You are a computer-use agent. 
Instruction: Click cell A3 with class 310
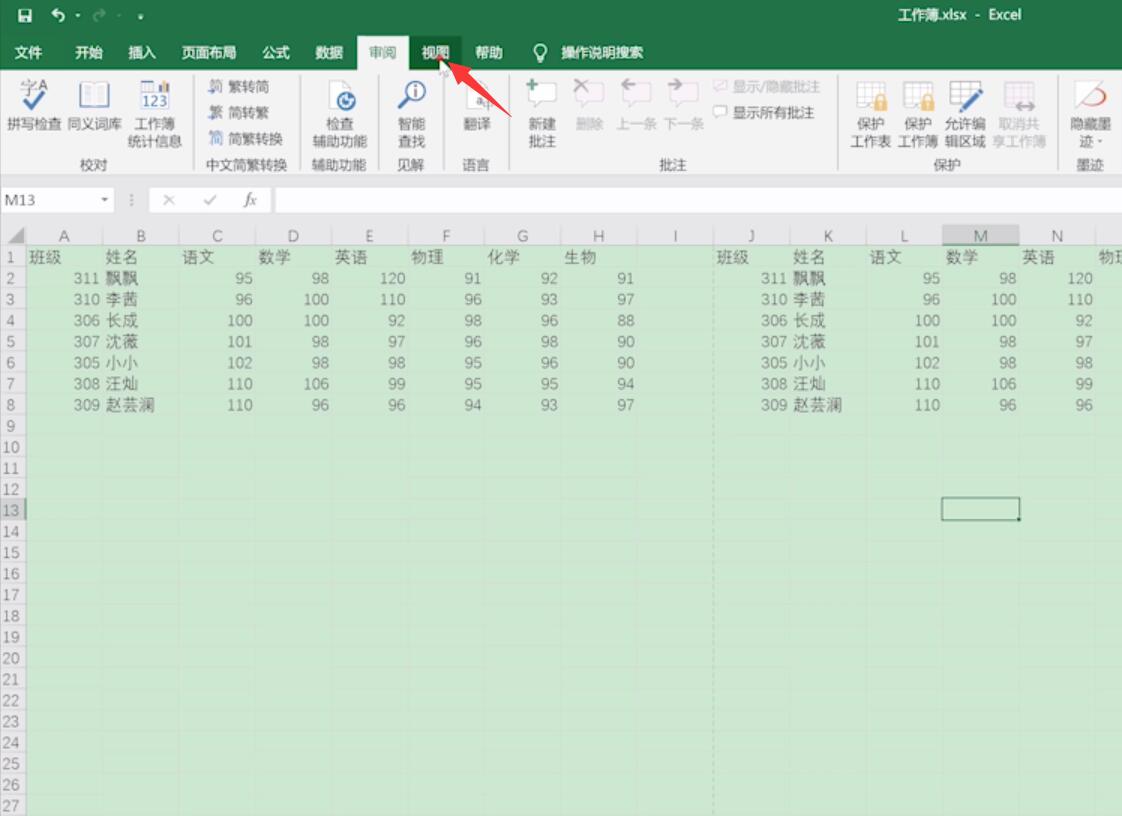click(64, 299)
